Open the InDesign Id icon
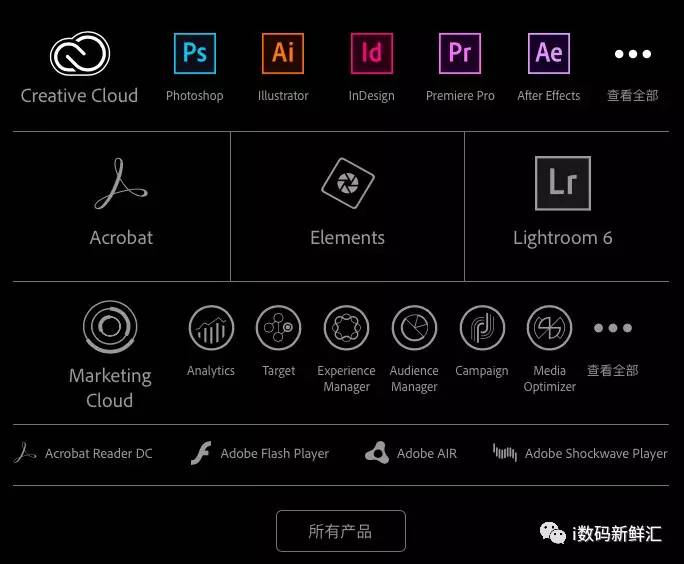Viewport: 684px width, 564px height. coord(372,53)
